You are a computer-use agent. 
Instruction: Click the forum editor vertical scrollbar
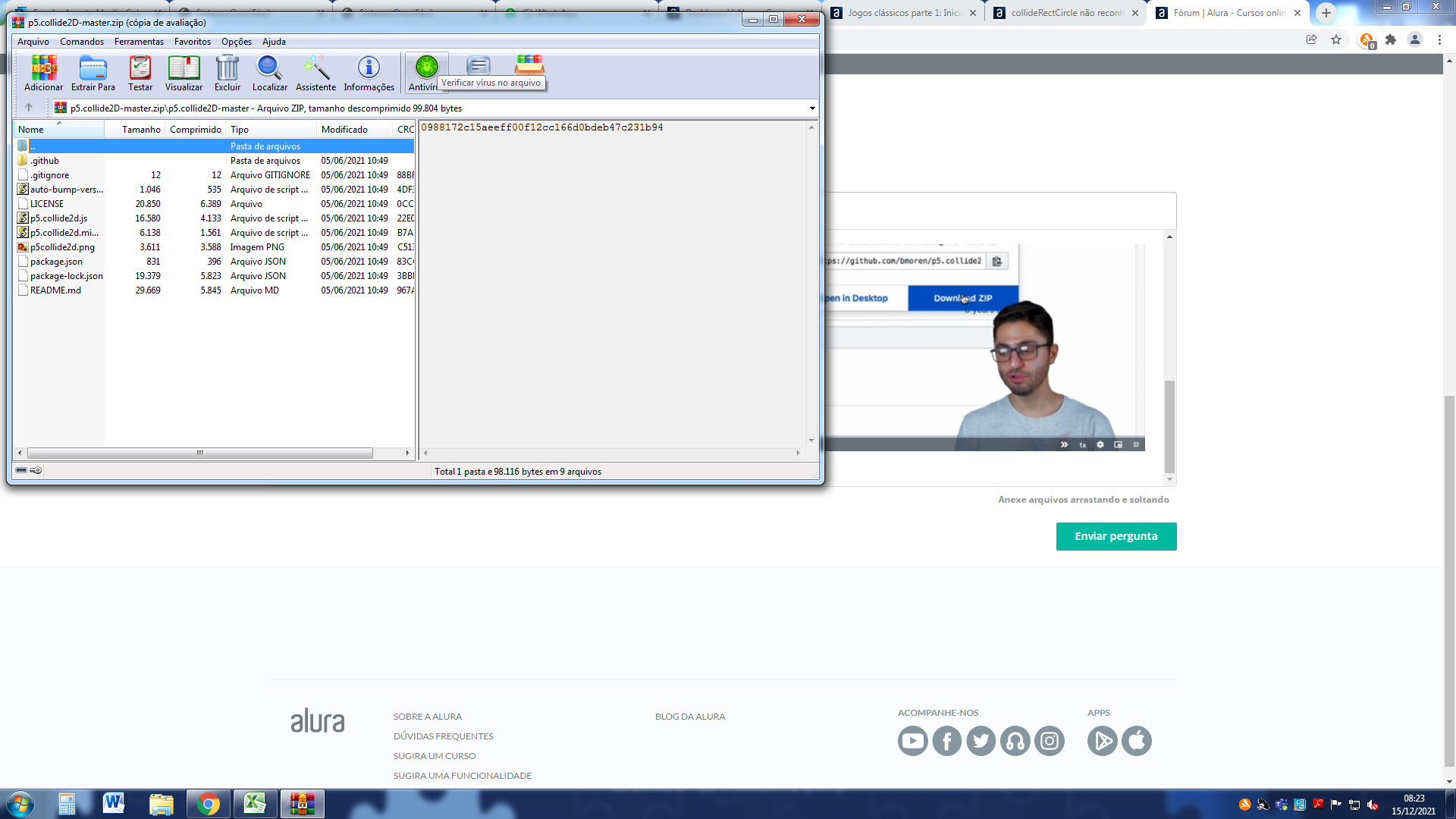[1169, 426]
